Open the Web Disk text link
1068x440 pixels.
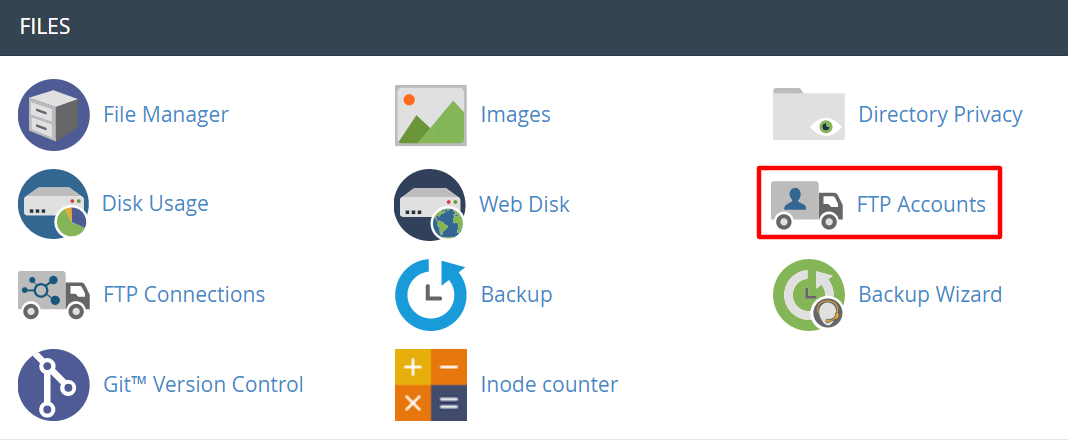[x=524, y=205]
